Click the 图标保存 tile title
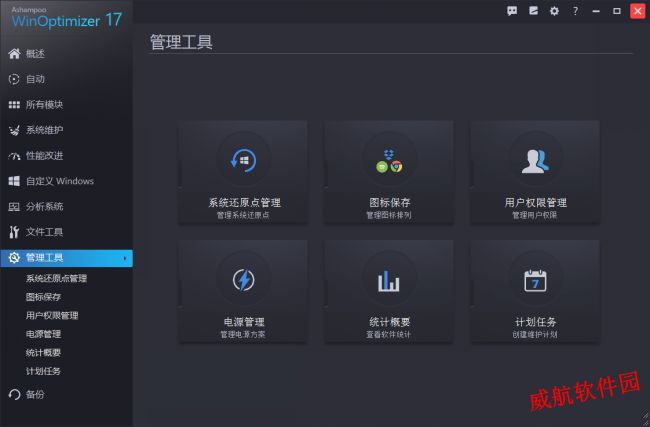The height and width of the screenshot is (427, 650). [x=390, y=203]
